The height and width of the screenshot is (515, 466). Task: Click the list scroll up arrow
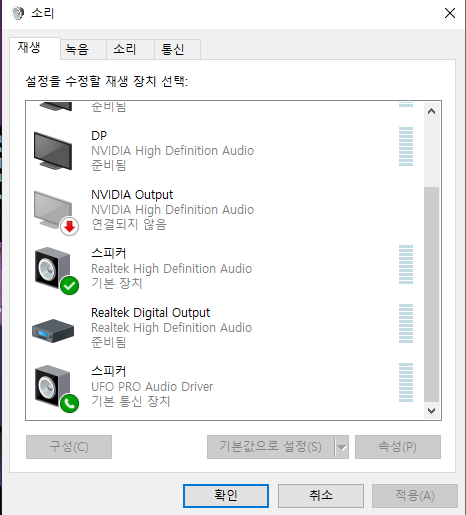pos(431,111)
